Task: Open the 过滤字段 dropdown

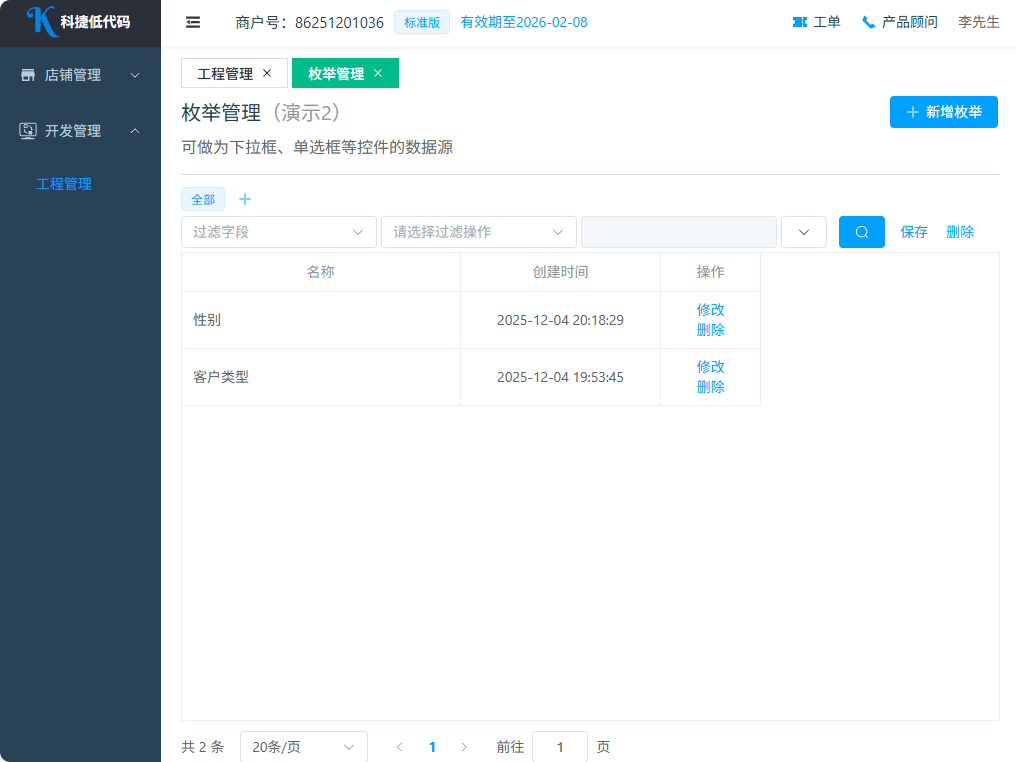Action: 278,232
